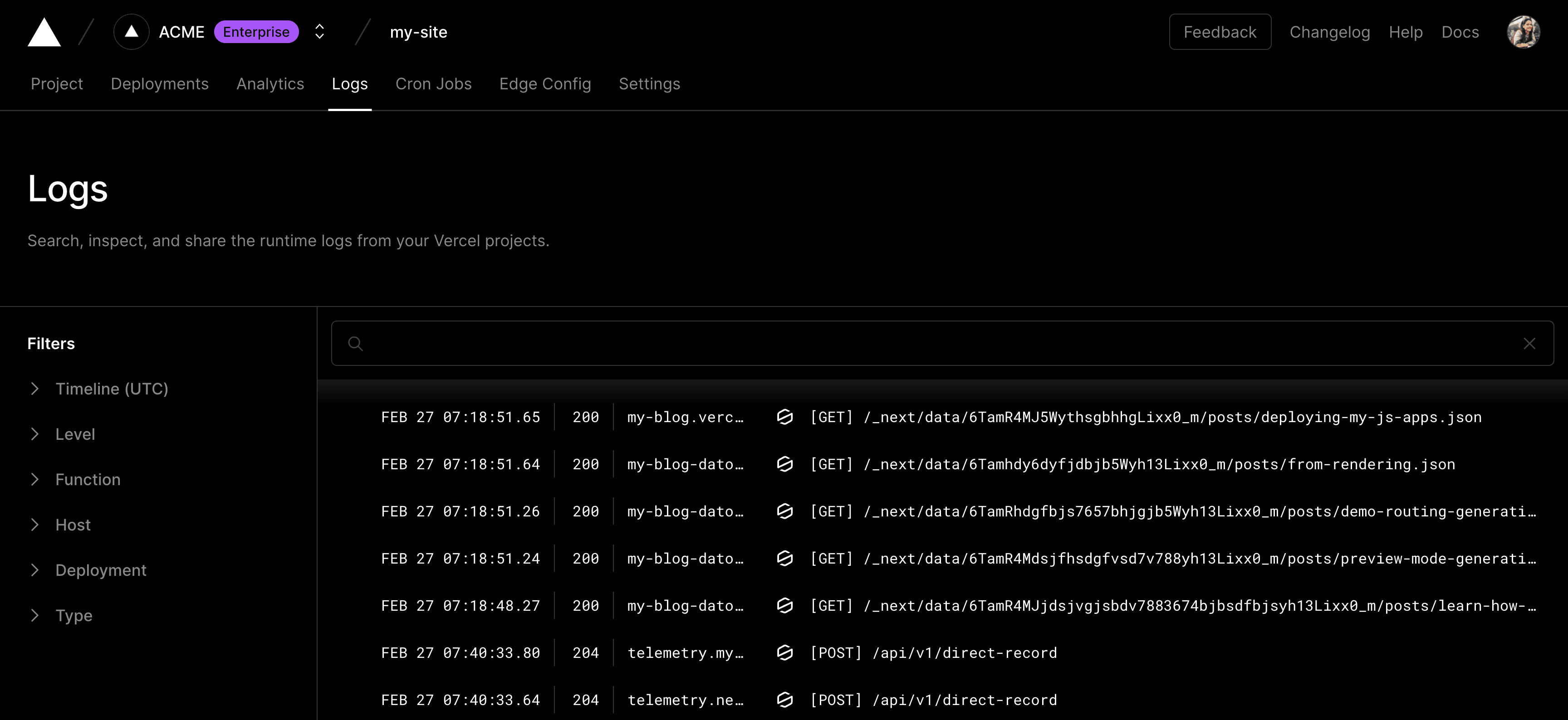Click the function icon beside POST /api/v1/direct-record
Screen dimensions: 1568x720
[784, 652]
